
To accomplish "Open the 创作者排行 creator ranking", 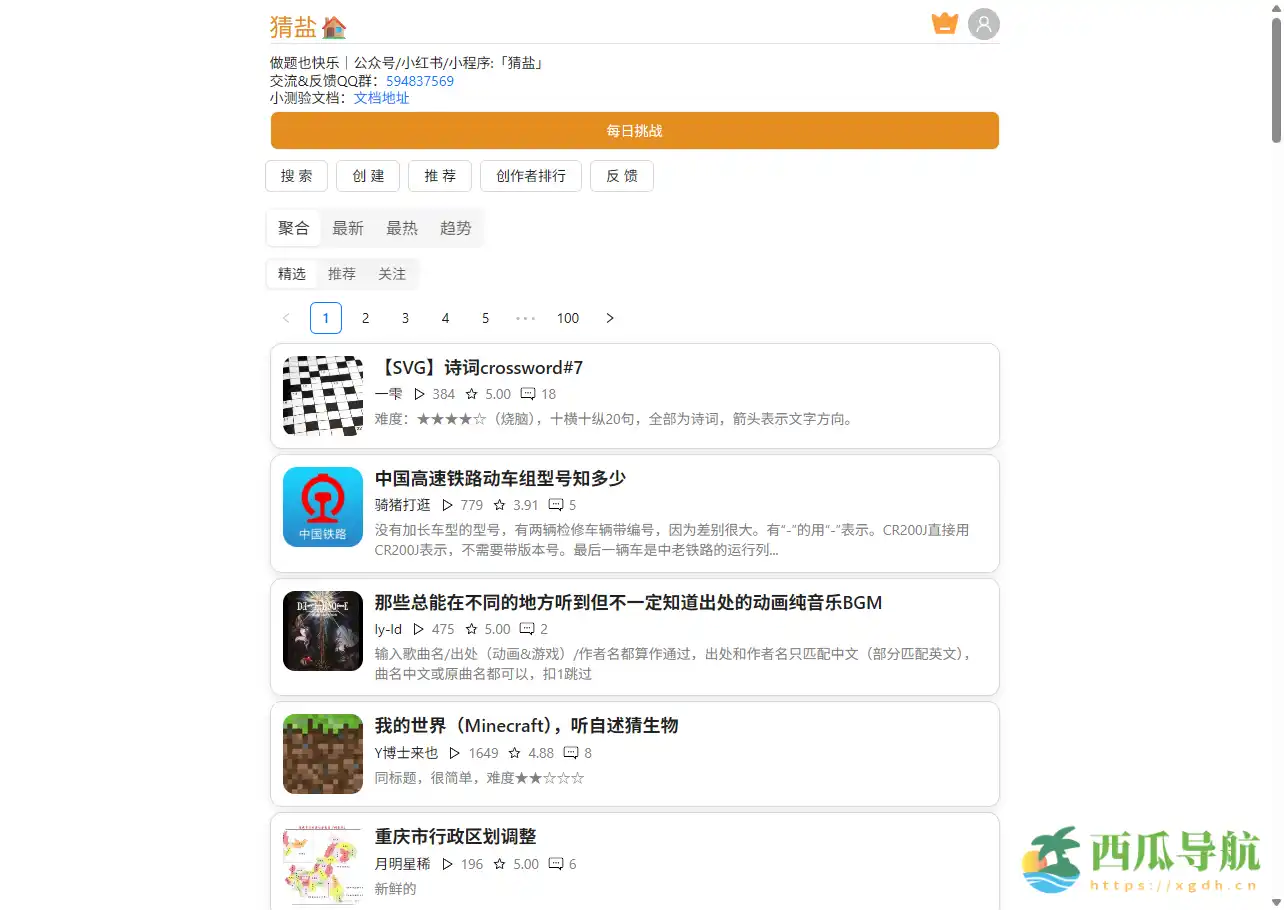I will point(530,176).
